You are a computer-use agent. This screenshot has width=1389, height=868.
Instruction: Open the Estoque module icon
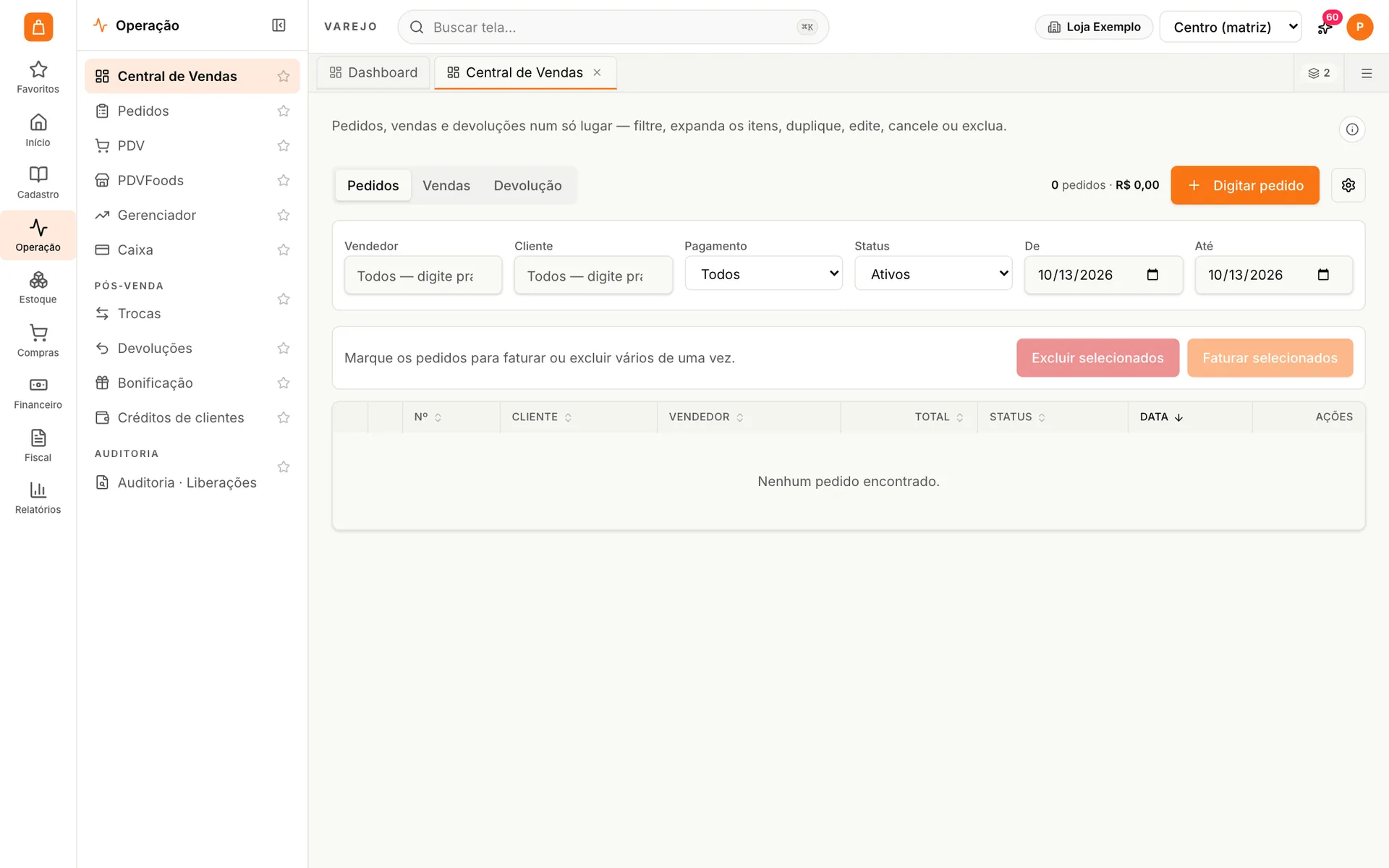pyautogui.click(x=38, y=287)
